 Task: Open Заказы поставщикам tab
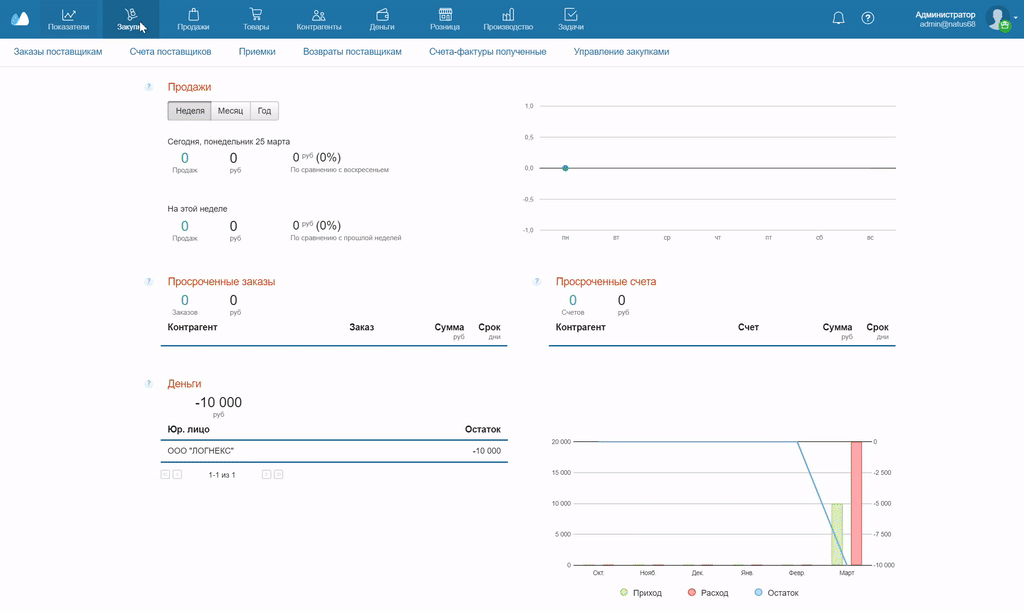coord(58,51)
